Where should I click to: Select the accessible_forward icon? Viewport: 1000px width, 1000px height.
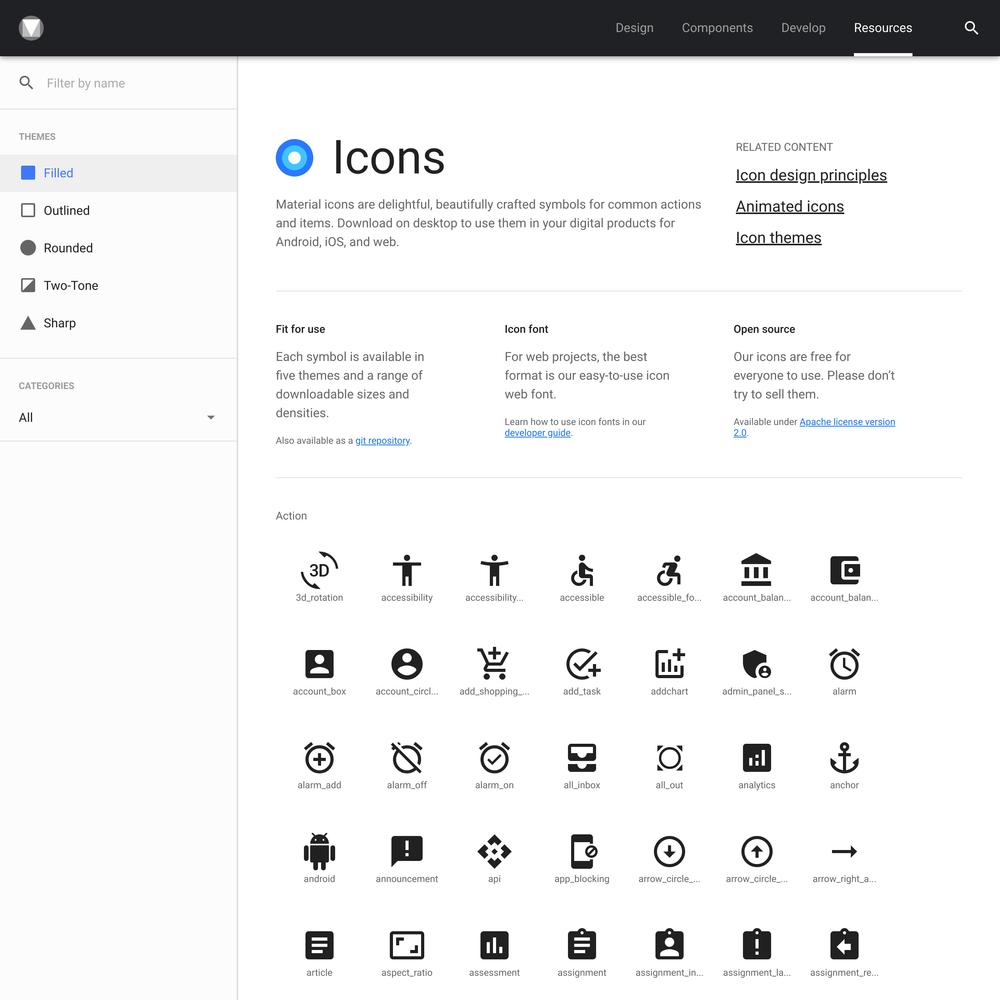tap(669, 570)
